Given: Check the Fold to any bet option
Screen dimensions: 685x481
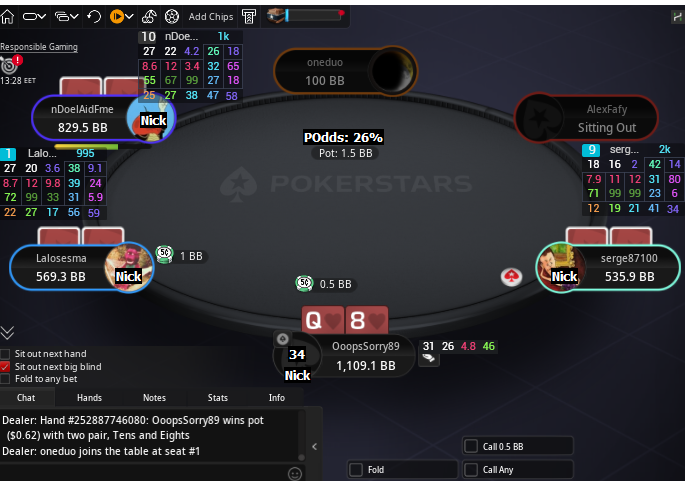Looking at the screenshot, I should [5, 379].
